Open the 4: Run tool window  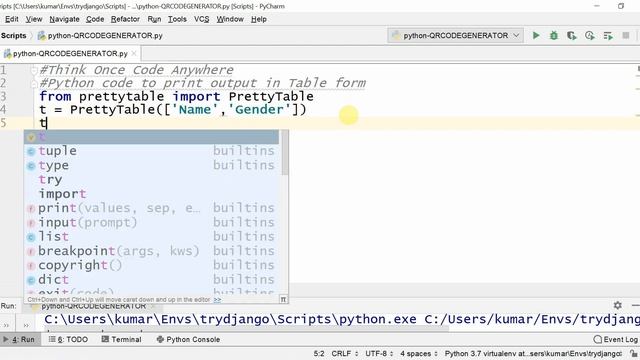[x=20, y=339]
